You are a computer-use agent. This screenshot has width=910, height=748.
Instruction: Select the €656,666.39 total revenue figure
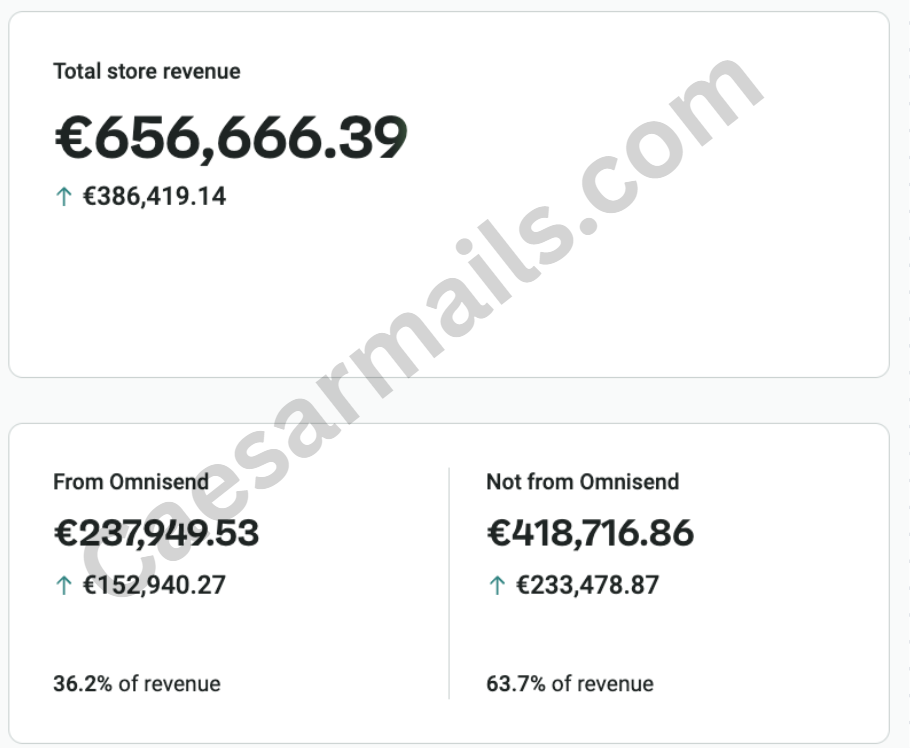click(230, 138)
